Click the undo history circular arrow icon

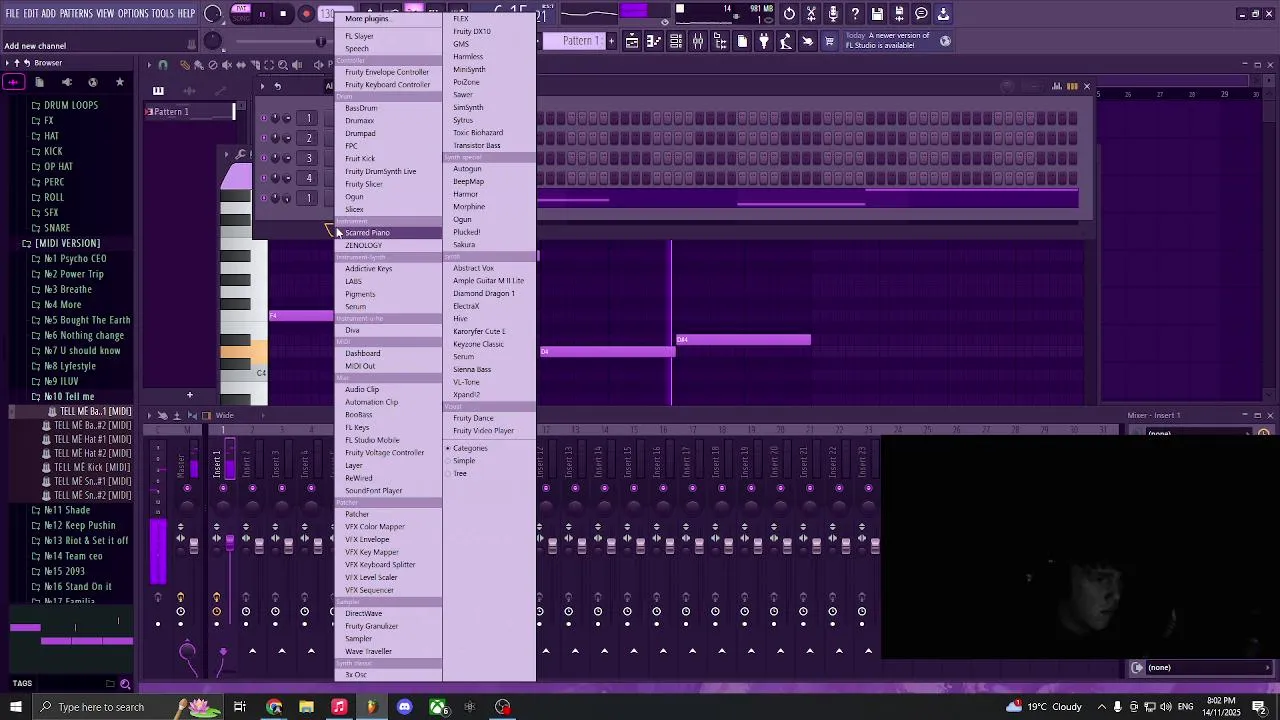click(x=789, y=14)
